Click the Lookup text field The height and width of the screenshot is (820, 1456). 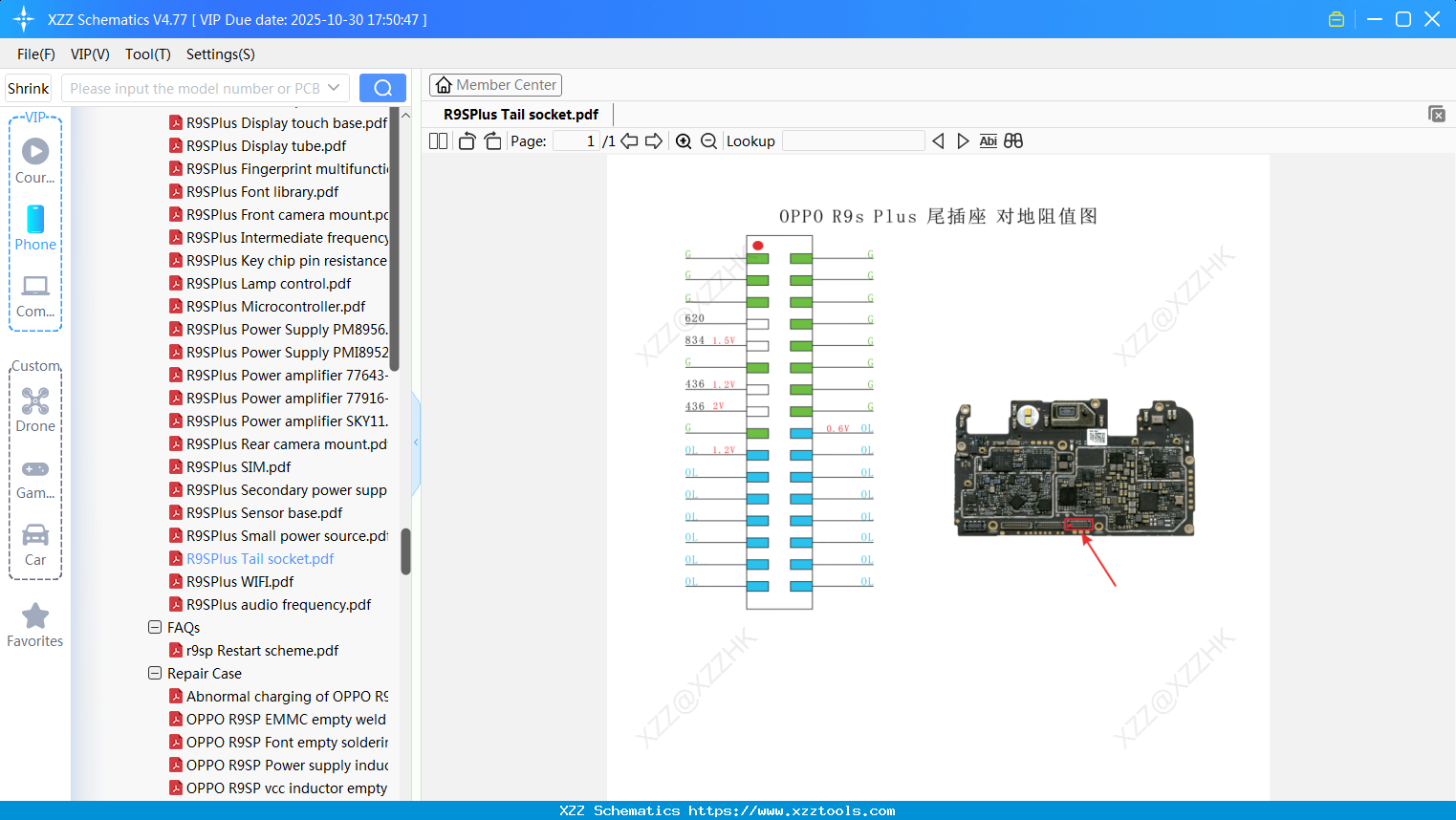[x=854, y=141]
